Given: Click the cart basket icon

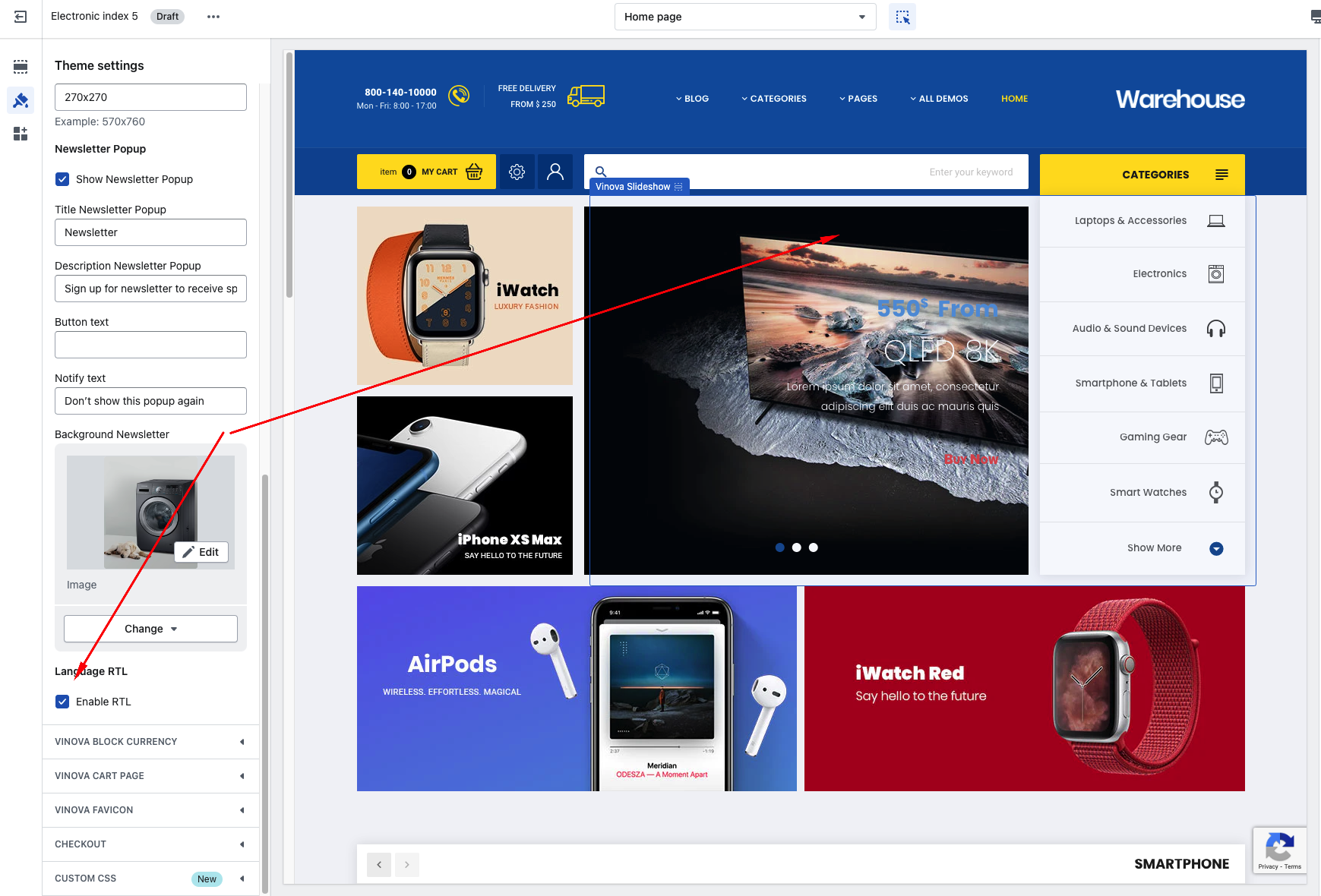Looking at the screenshot, I should (x=474, y=172).
